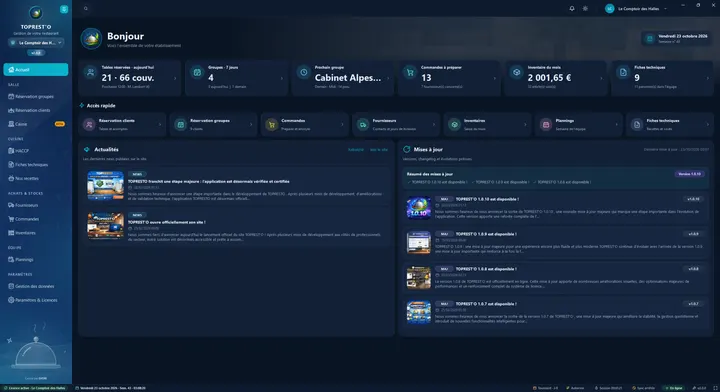720x392 pixels.
Task: Click the pink Plannings quick access icon
Action: [x=546, y=124]
